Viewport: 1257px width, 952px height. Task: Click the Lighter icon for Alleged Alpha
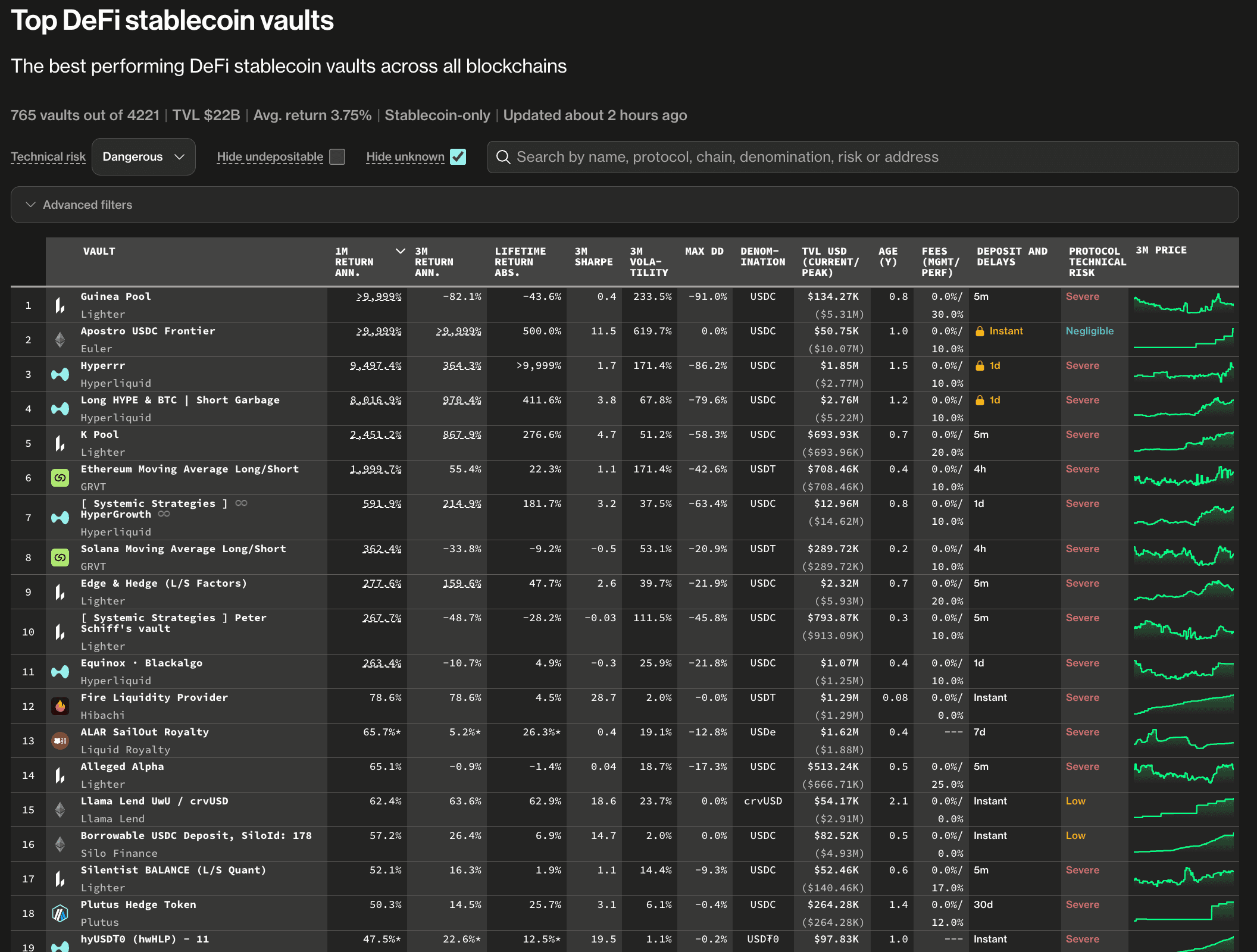pyautogui.click(x=60, y=775)
